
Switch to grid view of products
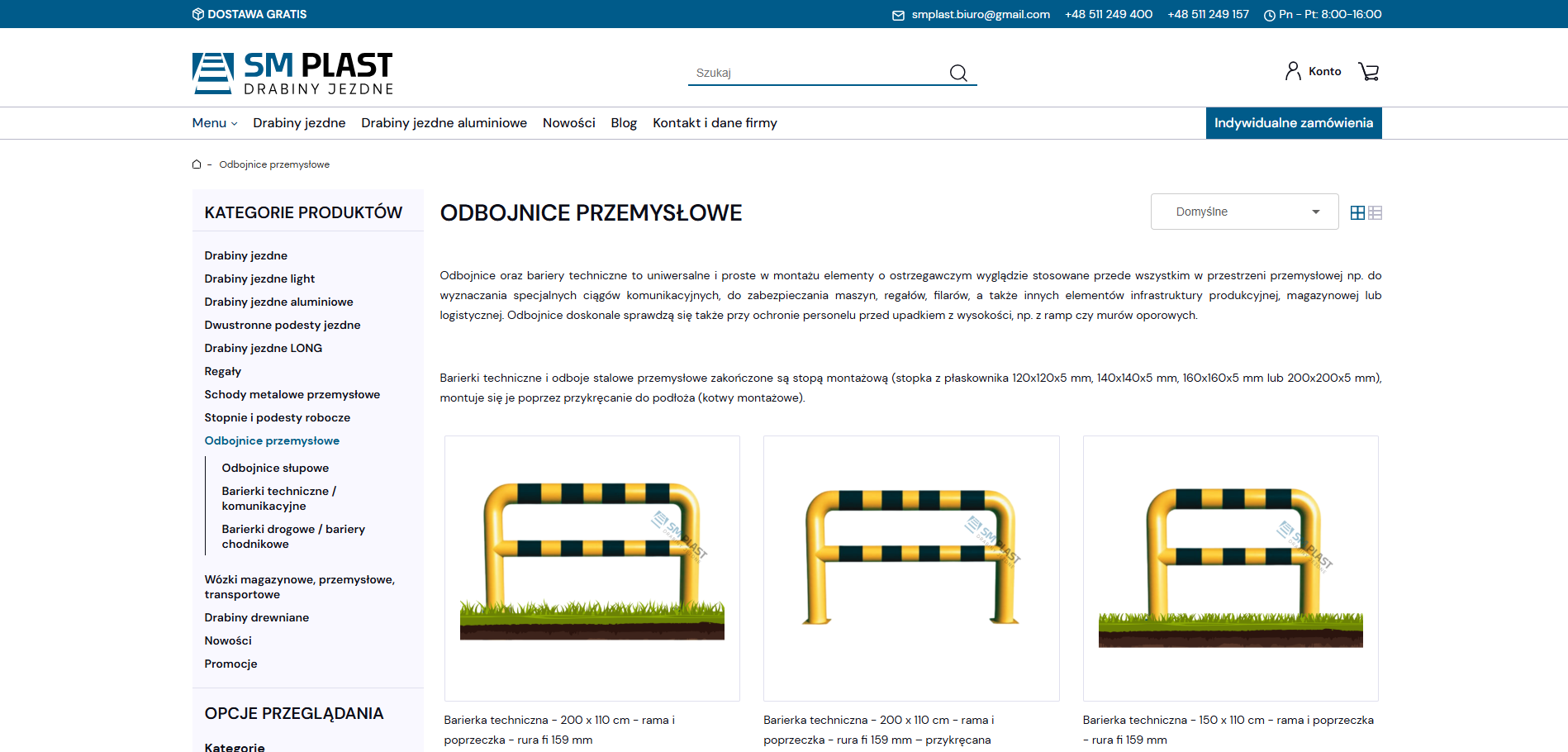click(x=1357, y=212)
